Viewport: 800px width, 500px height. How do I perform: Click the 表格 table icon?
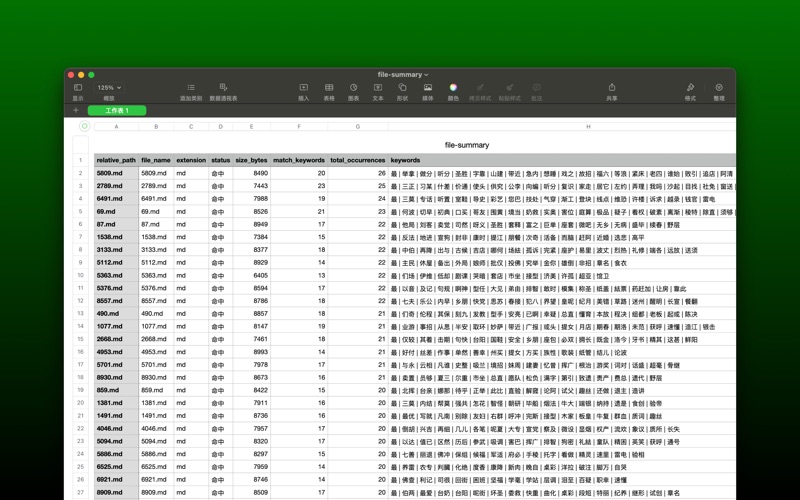tap(329, 88)
